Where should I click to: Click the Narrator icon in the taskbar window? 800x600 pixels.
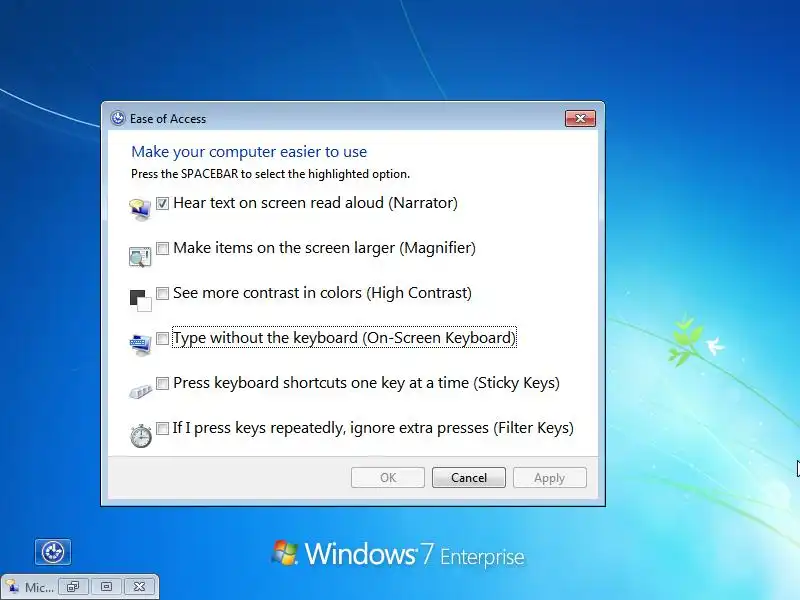[x=12, y=587]
